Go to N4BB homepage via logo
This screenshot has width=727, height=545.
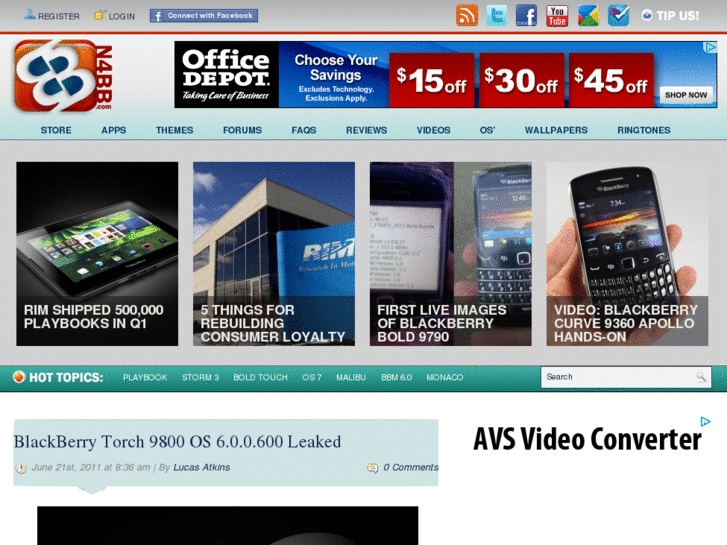click(64, 76)
